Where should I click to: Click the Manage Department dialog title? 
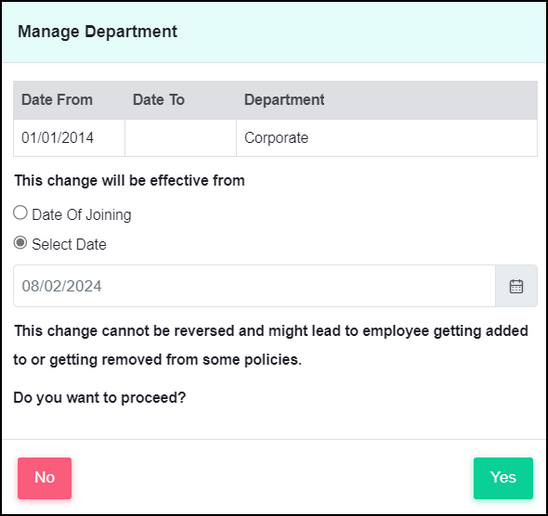pyautogui.click(x=98, y=31)
